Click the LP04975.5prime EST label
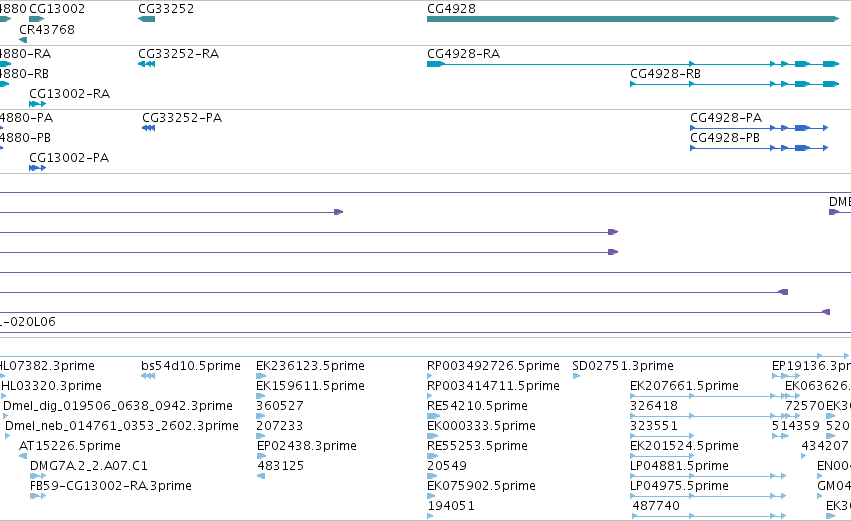Viewport: 851px width, 521px height. (x=679, y=486)
